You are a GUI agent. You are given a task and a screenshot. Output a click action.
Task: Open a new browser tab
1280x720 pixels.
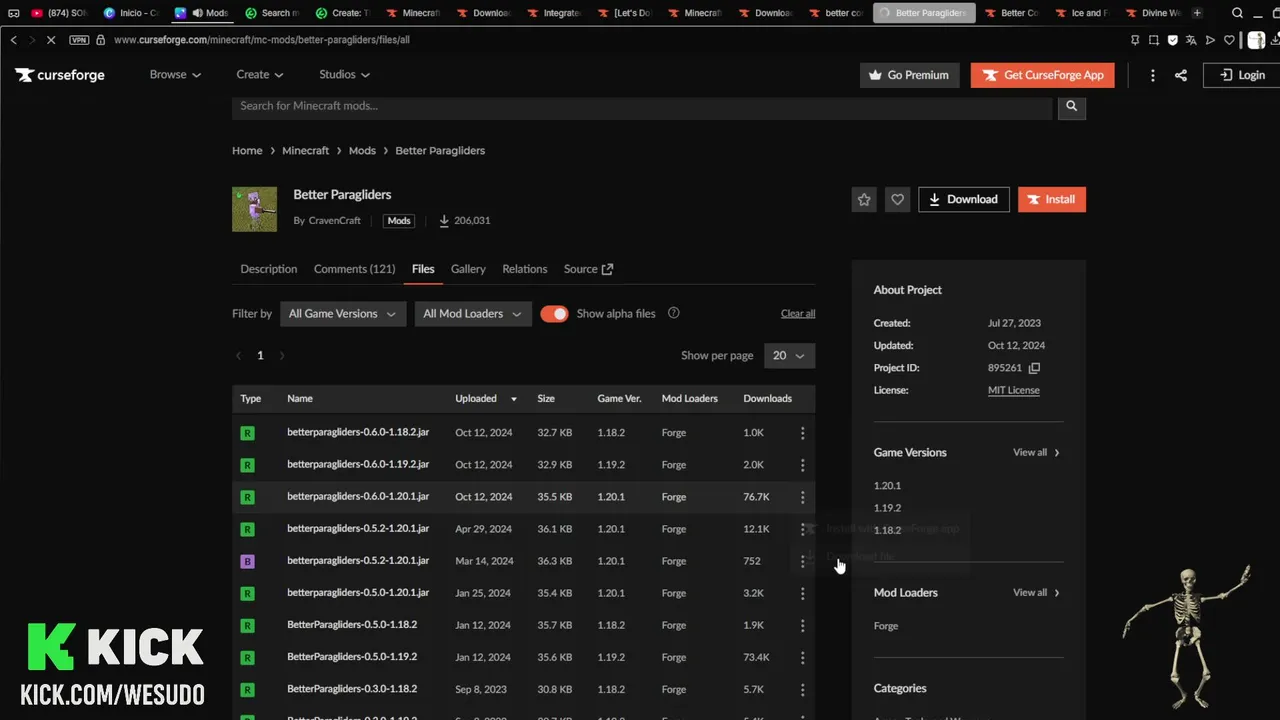click(x=1197, y=13)
